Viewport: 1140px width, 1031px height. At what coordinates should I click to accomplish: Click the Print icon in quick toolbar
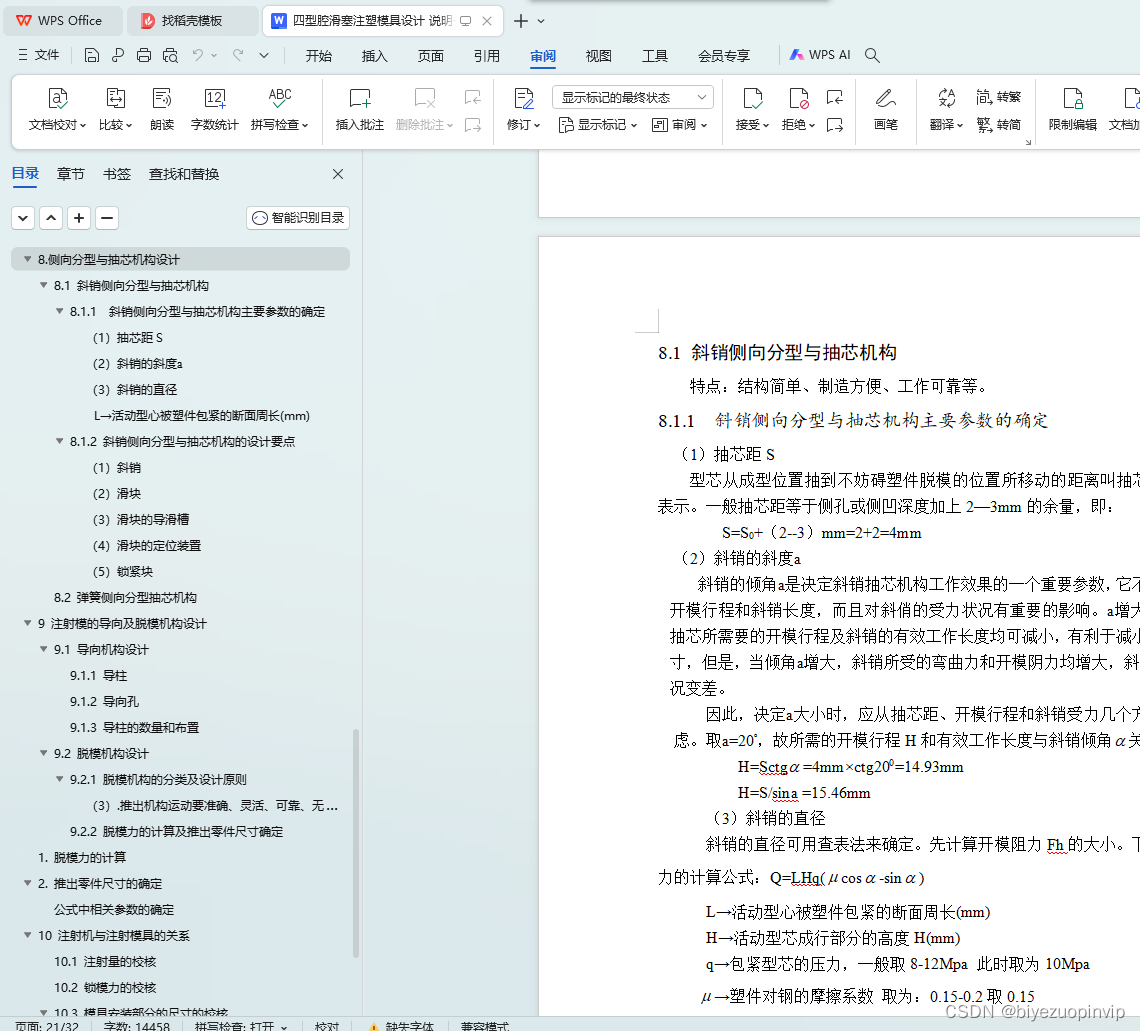[144, 55]
